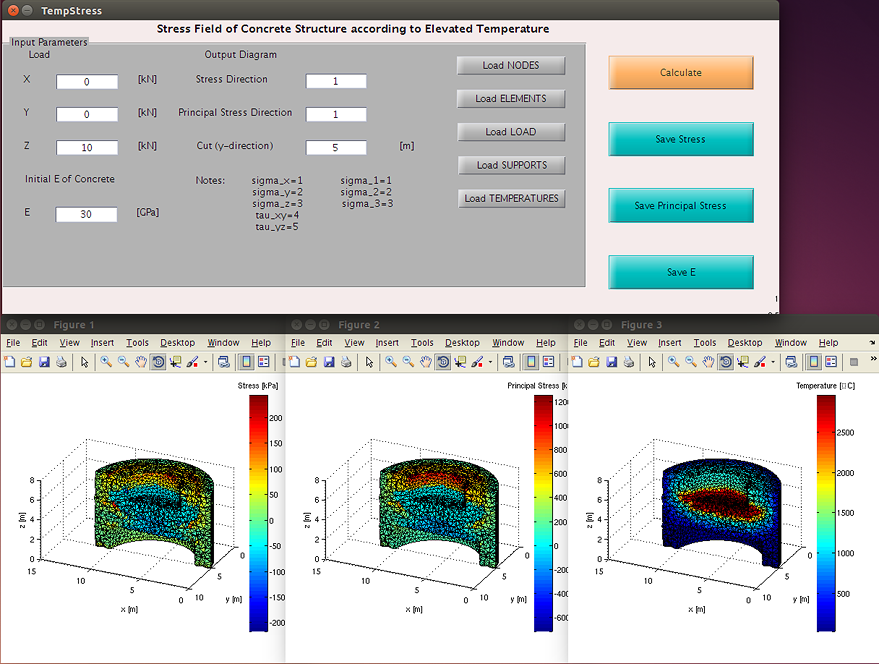Pick Data Cursor tool in Figure 2

point(460,362)
